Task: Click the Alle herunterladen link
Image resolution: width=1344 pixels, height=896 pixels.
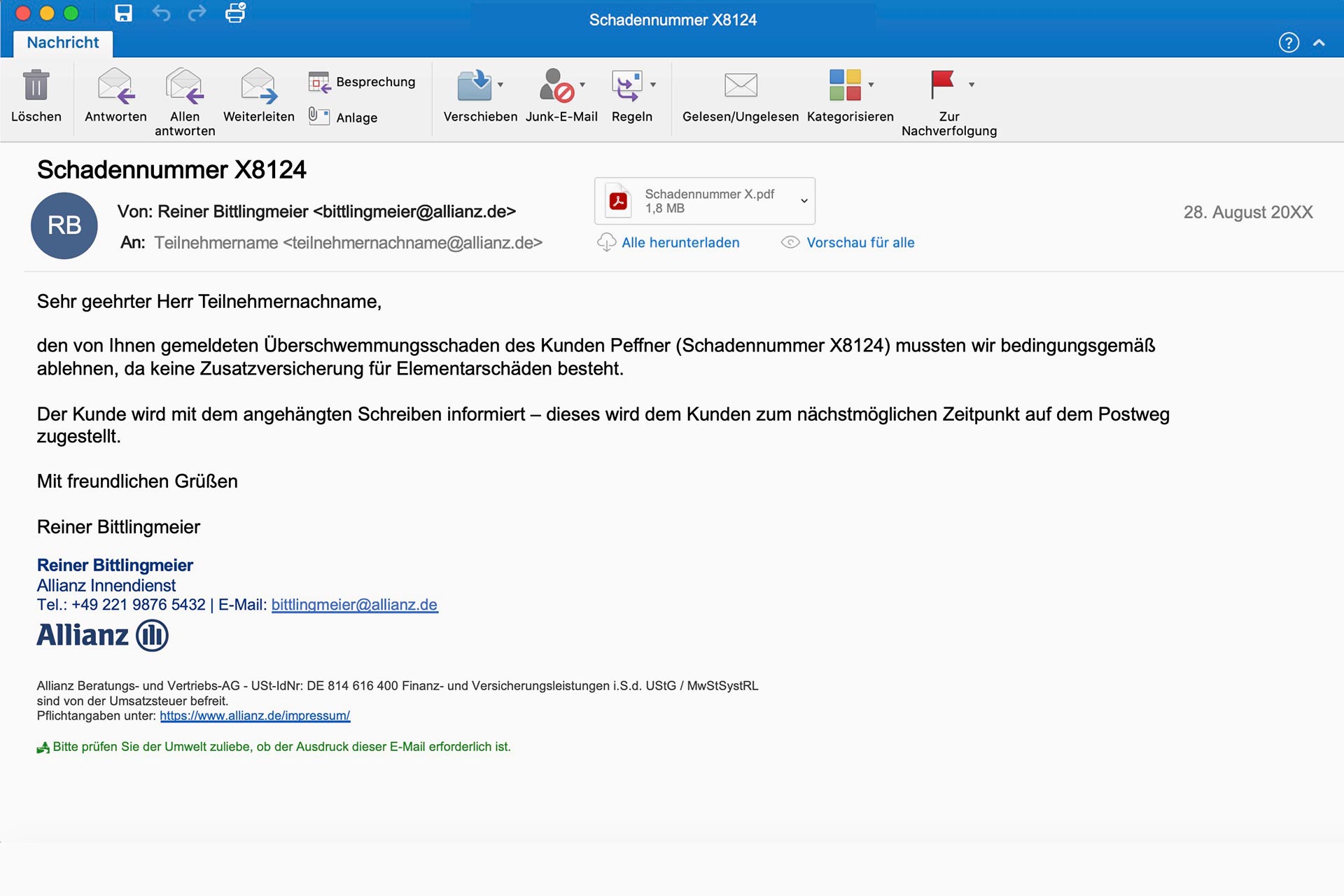Action: tap(680, 242)
